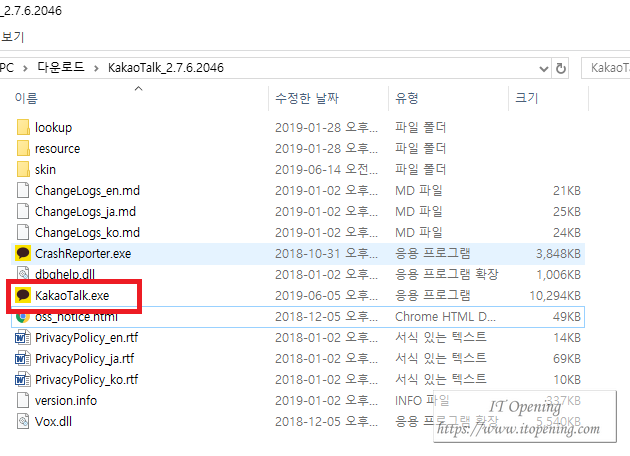630x456 pixels.
Task: Click the 2019-06-14 date of skin folder
Action: click(326, 170)
